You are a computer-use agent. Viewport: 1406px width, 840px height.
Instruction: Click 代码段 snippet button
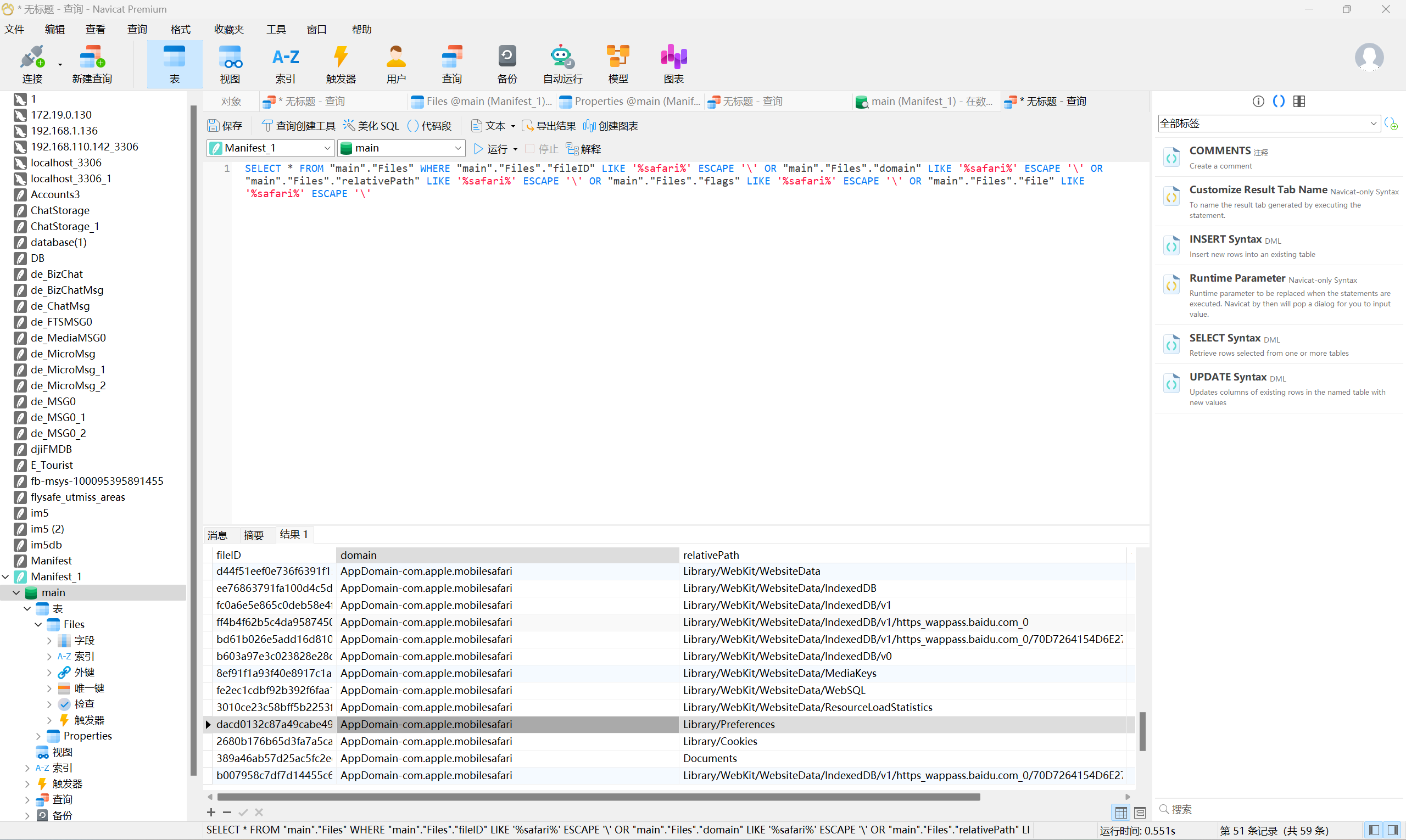(429, 126)
